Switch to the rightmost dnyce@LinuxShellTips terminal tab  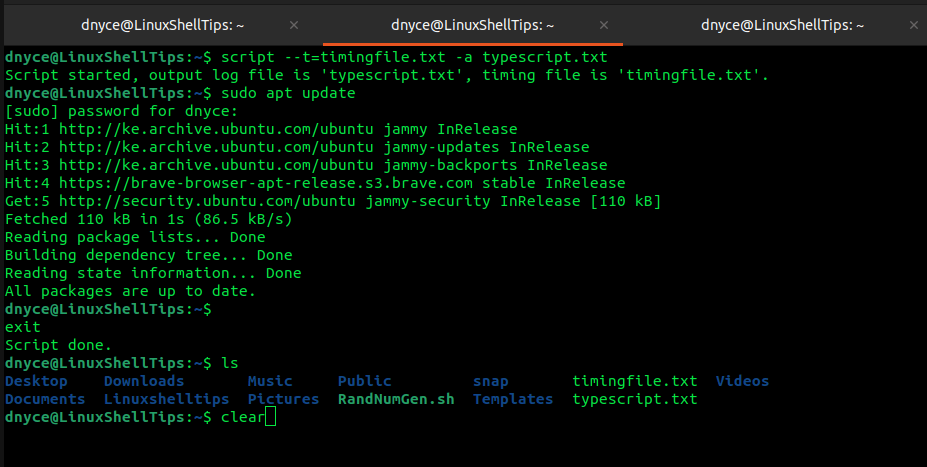(782, 25)
